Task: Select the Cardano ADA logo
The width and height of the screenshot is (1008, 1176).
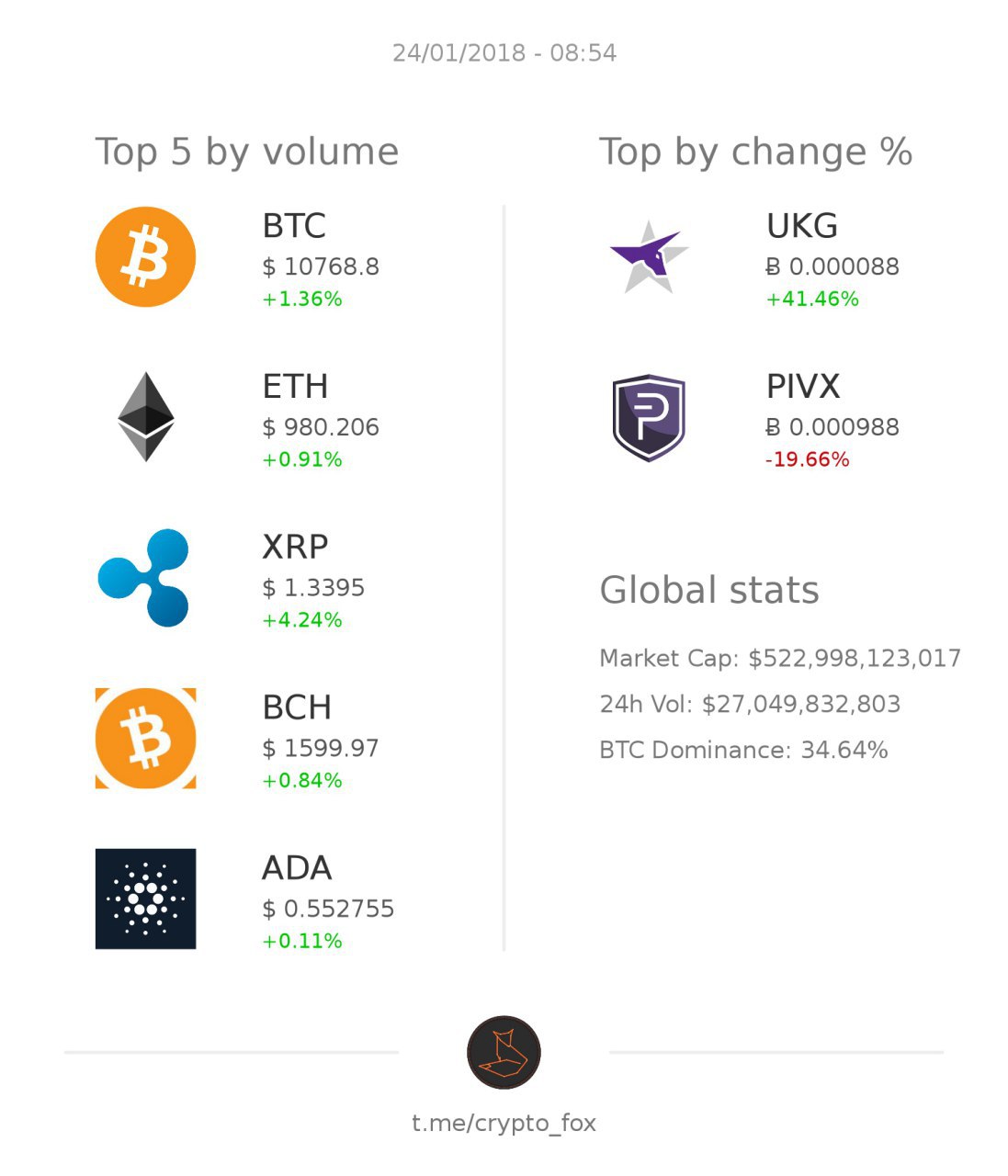Action: pos(145,899)
